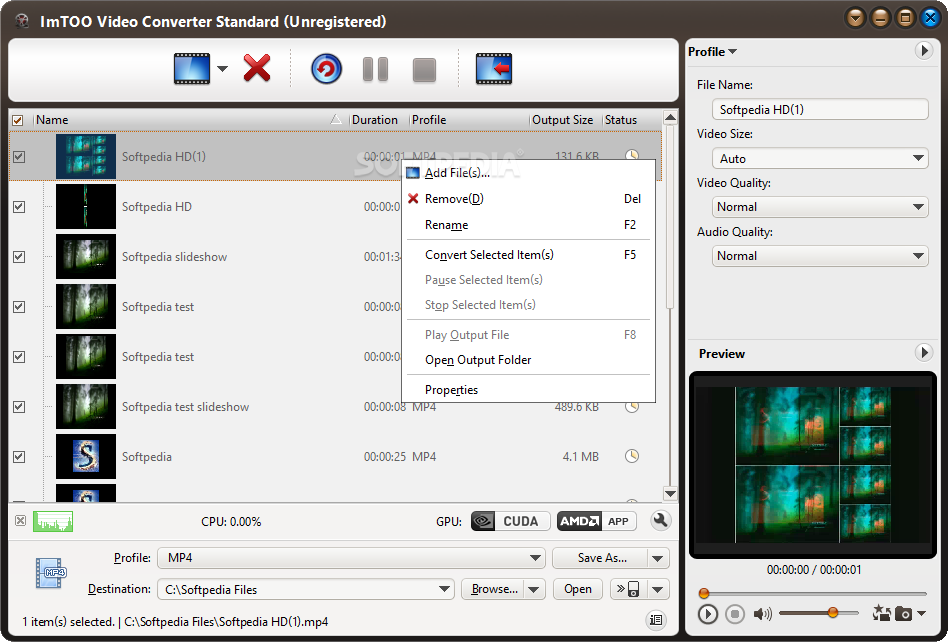Click the Open destination button
948x642 pixels.
(x=578, y=589)
